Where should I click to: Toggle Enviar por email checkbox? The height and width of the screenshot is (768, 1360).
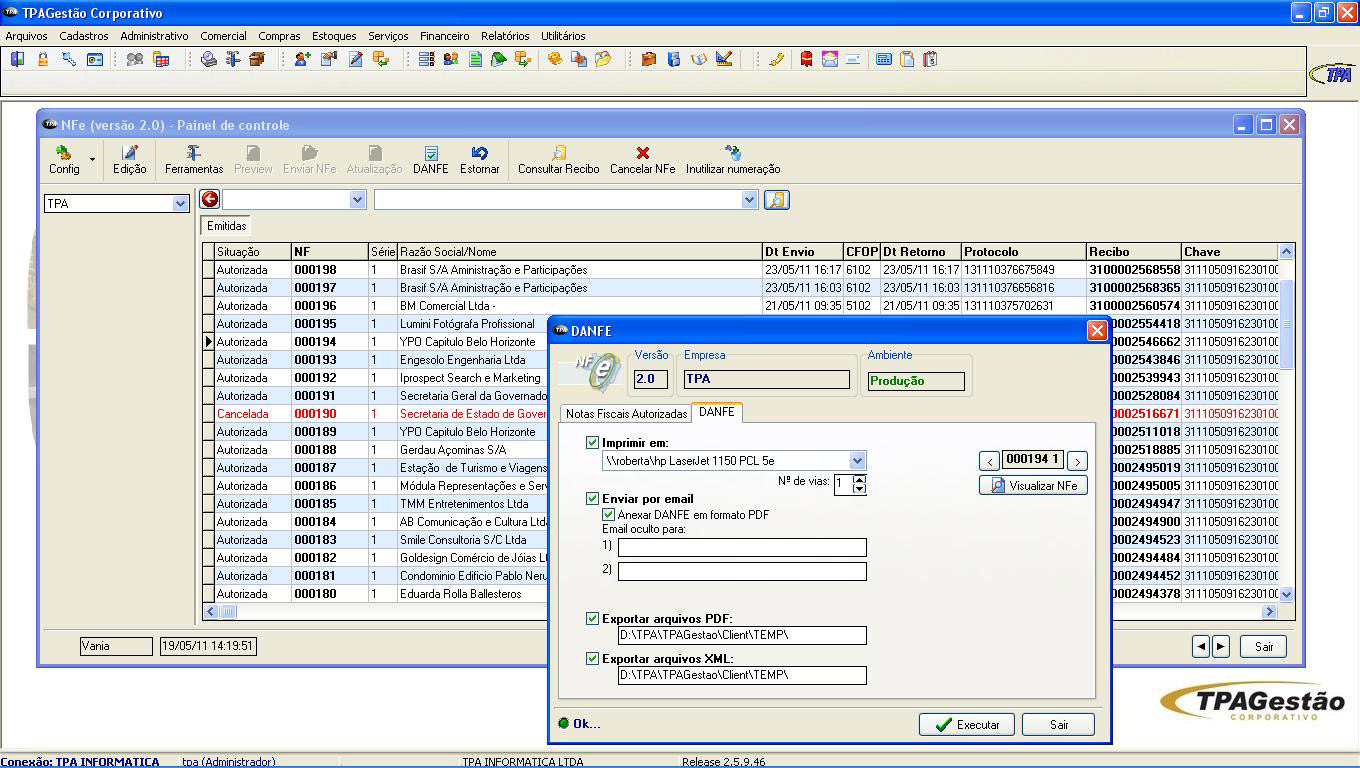pyautogui.click(x=593, y=499)
